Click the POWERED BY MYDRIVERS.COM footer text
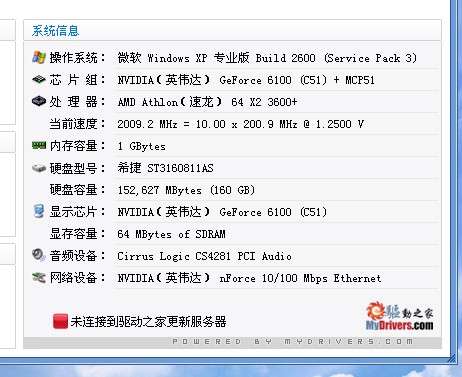The height and width of the screenshot is (377, 462). [x=293, y=342]
